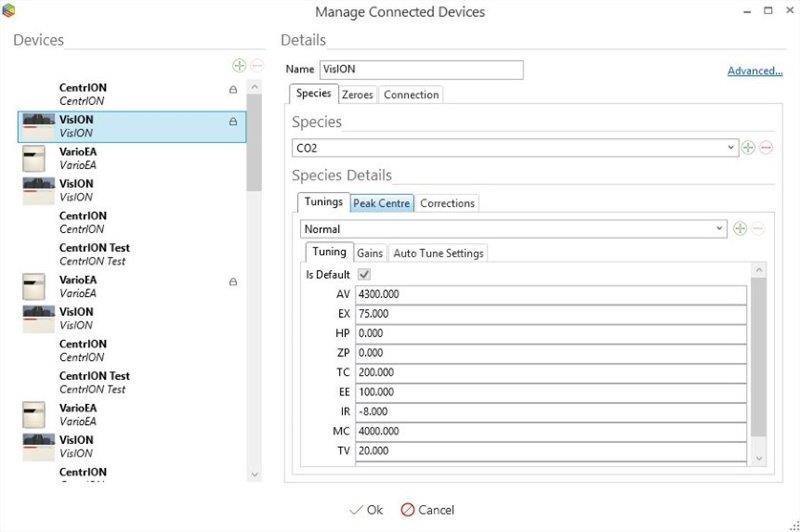Open the Auto Tune Settings tab
Viewport: 800px width, 532px height.
(x=439, y=253)
